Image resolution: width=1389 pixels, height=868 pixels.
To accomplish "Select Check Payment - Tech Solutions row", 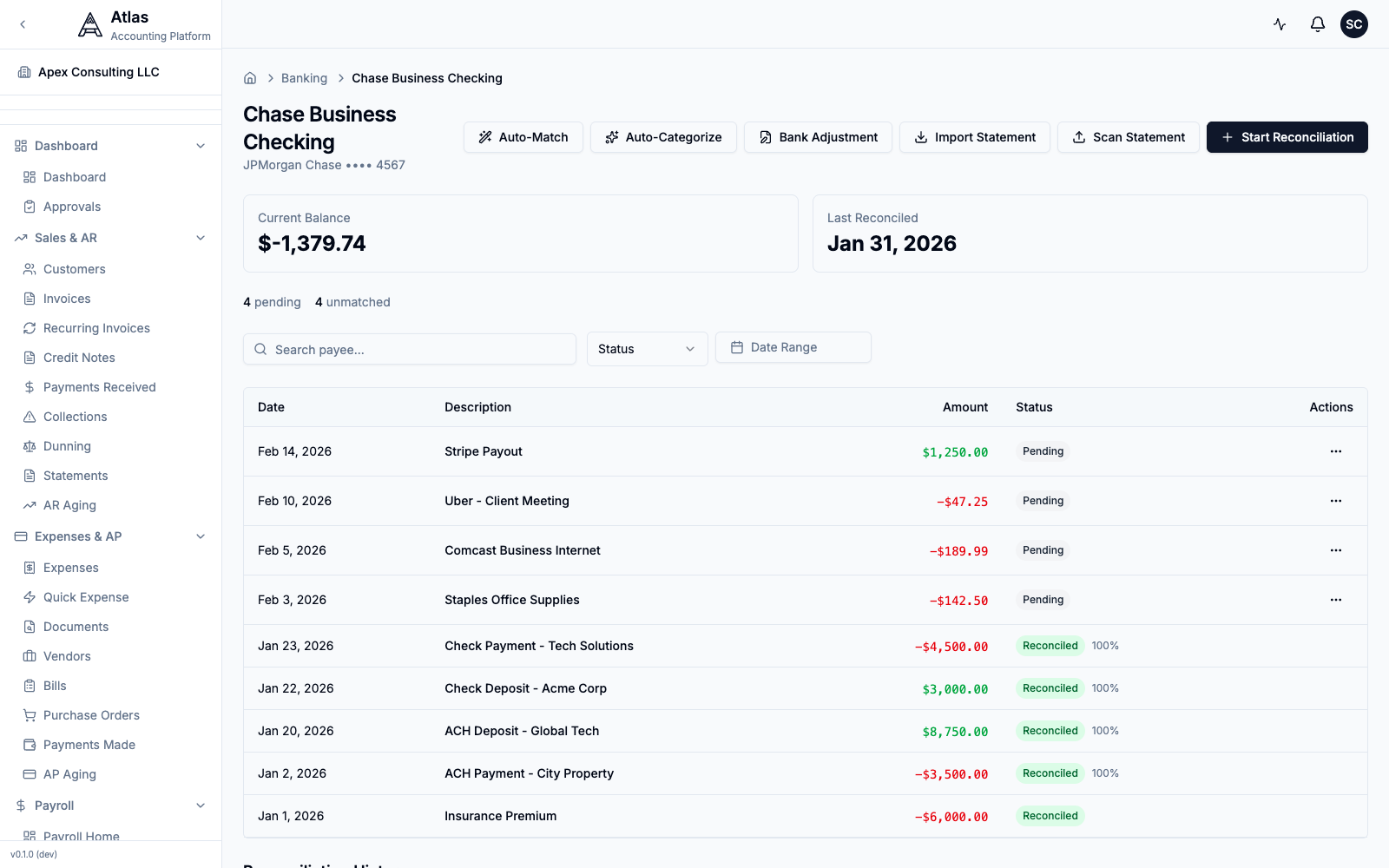I will (806, 646).
